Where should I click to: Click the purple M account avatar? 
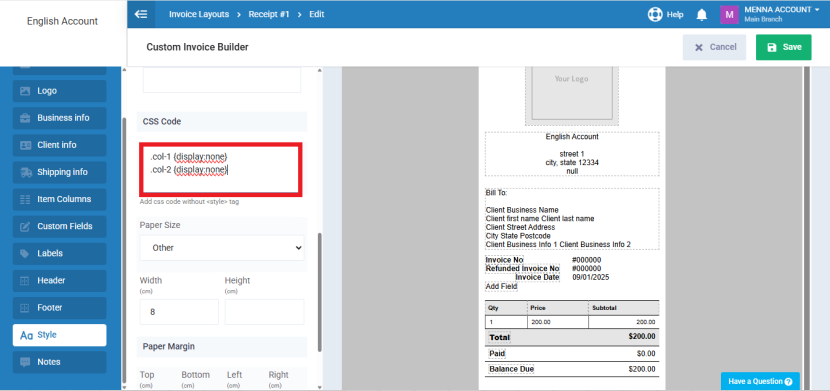pos(729,14)
